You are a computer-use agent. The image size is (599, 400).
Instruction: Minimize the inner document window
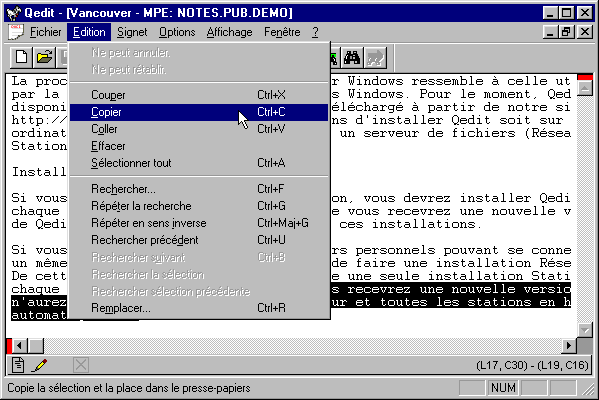tap(550, 32)
